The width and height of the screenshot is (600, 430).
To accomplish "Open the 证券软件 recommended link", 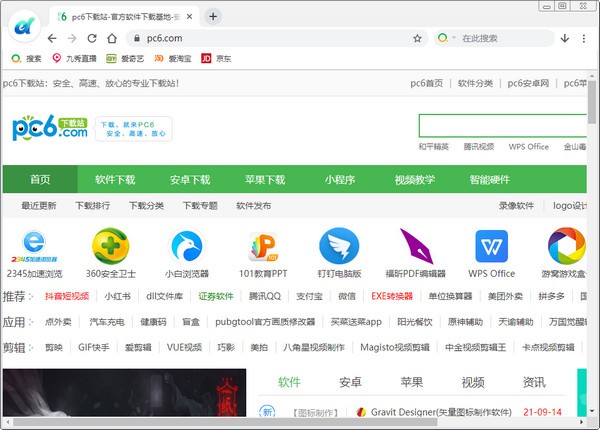I will 216,296.
